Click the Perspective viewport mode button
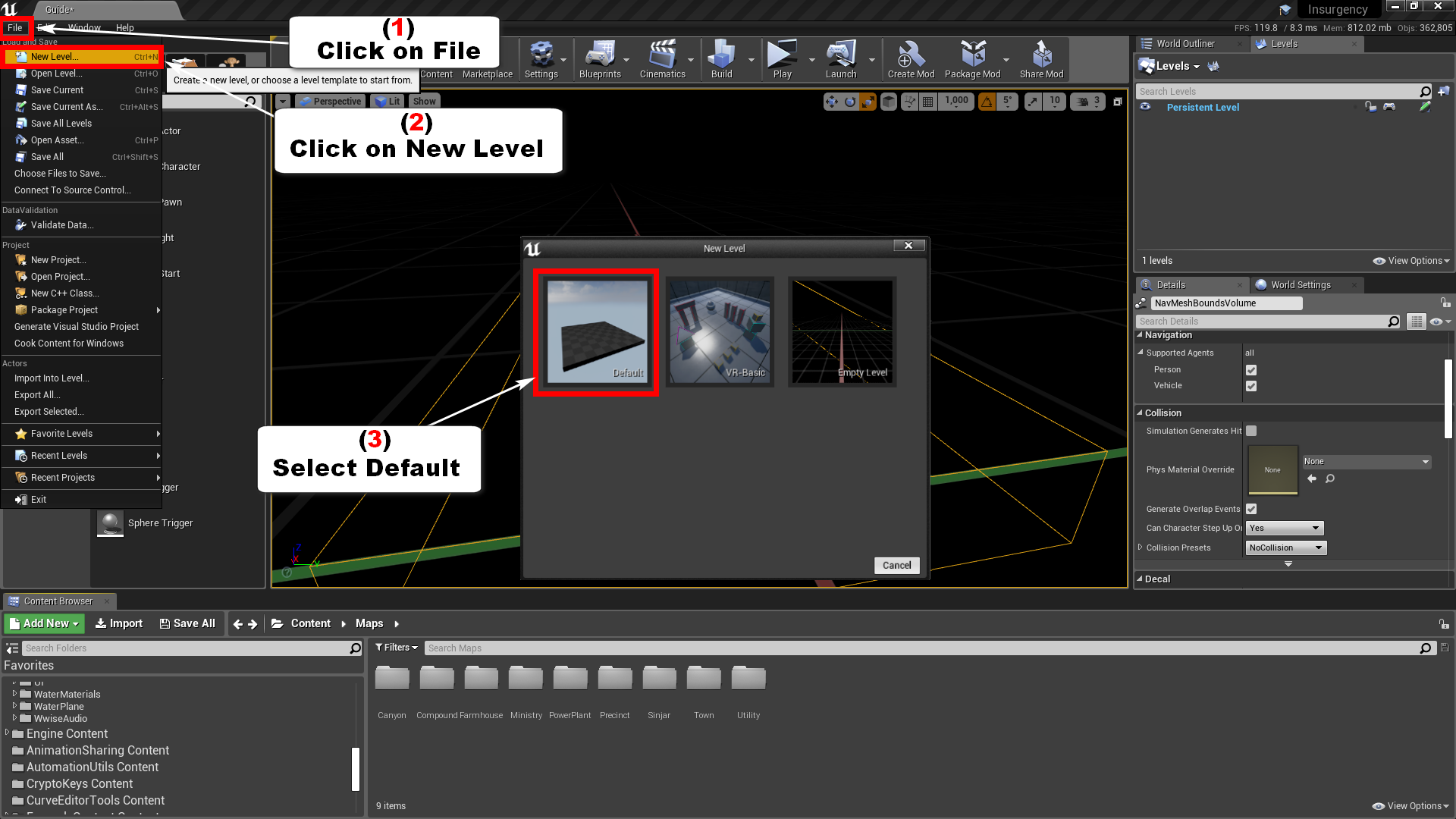Image resolution: width=1456 pixels, height=819 pixels. 331,102
